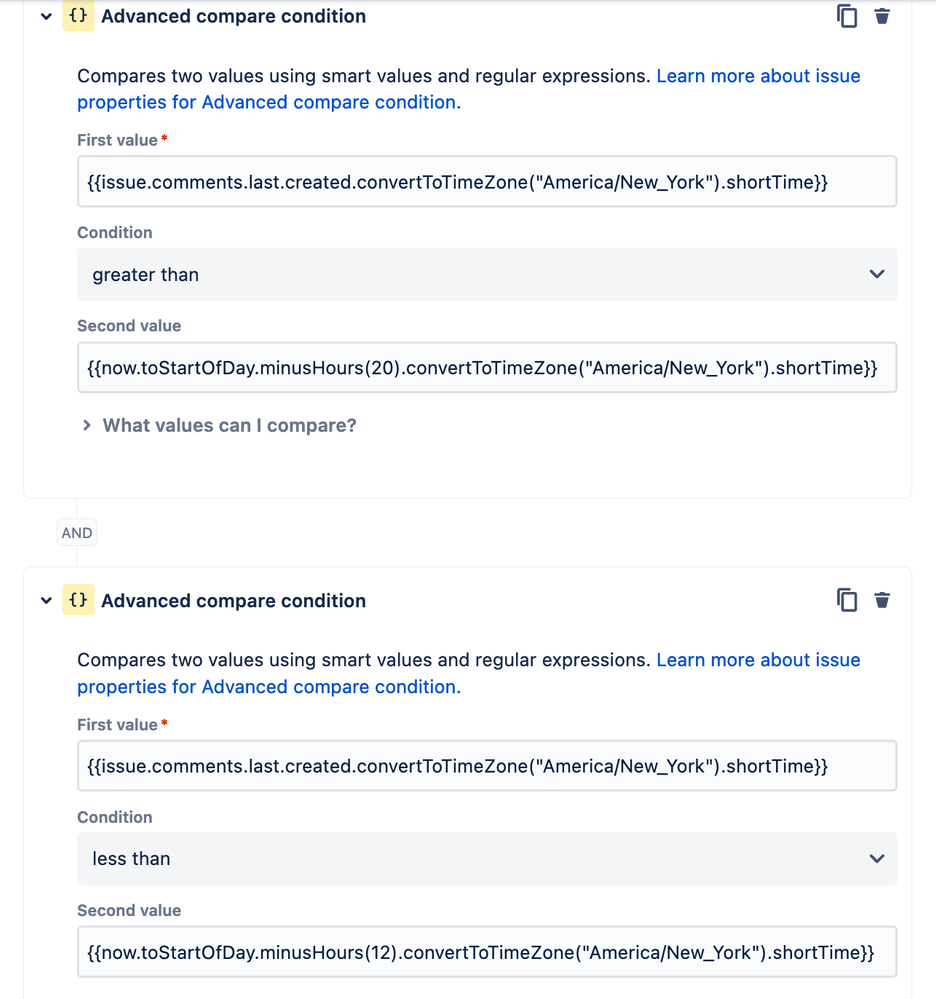Focus First value field in first condition

(487, 182)
